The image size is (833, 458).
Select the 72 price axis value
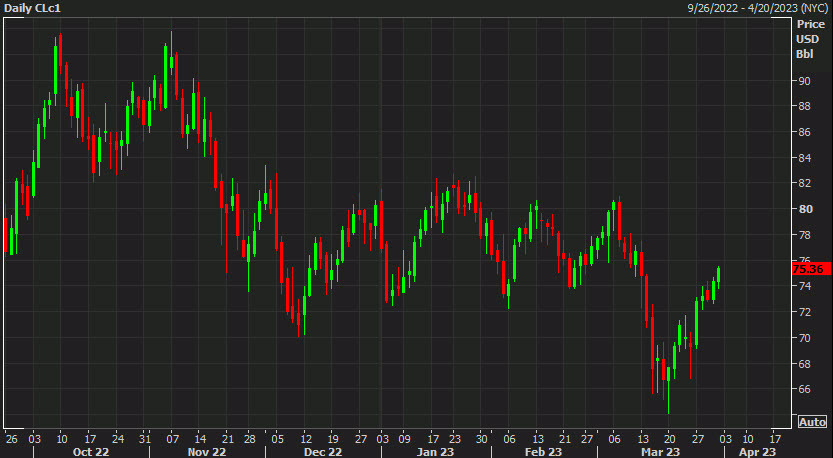click(x=805, y=312)
